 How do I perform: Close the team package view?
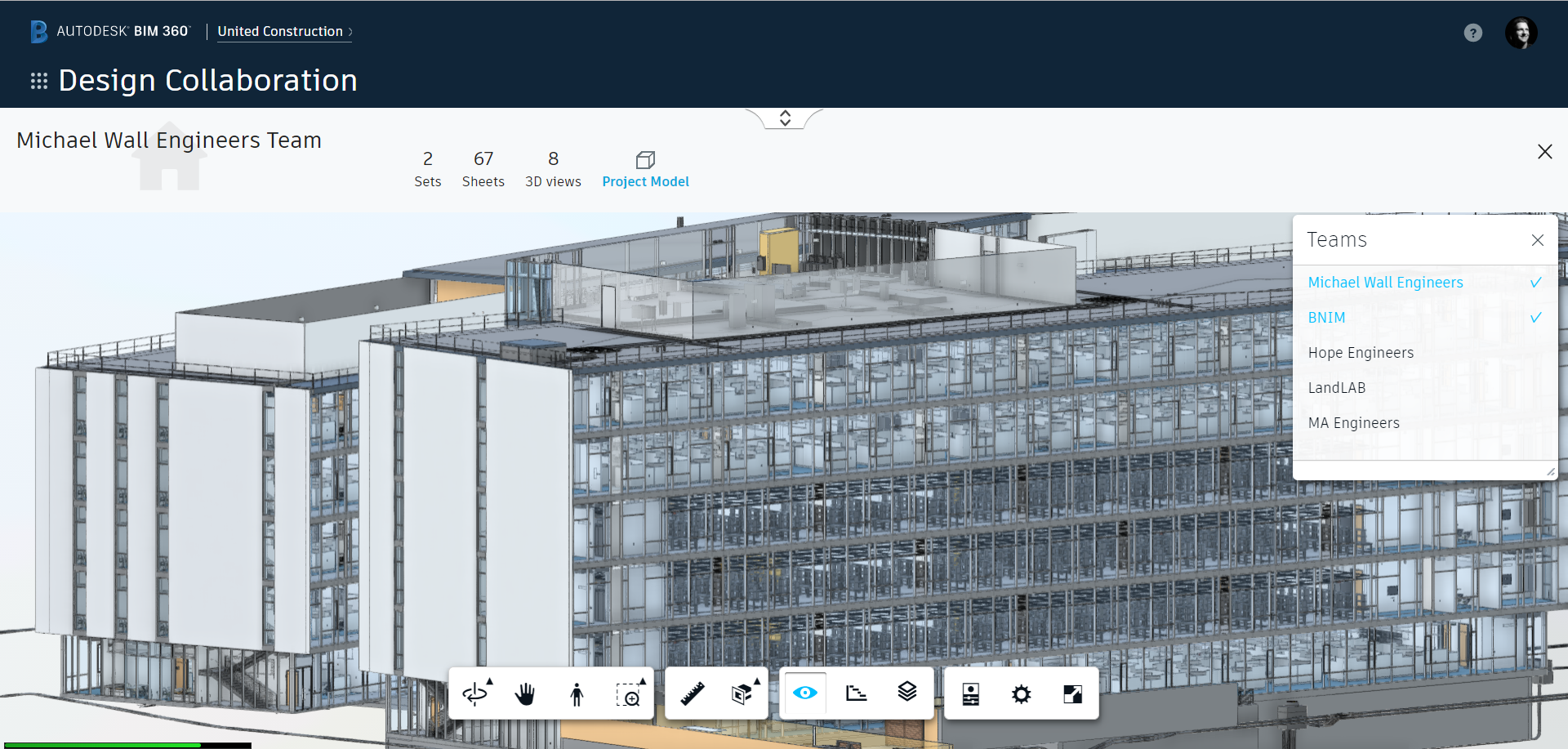[x=1544, y=152]
